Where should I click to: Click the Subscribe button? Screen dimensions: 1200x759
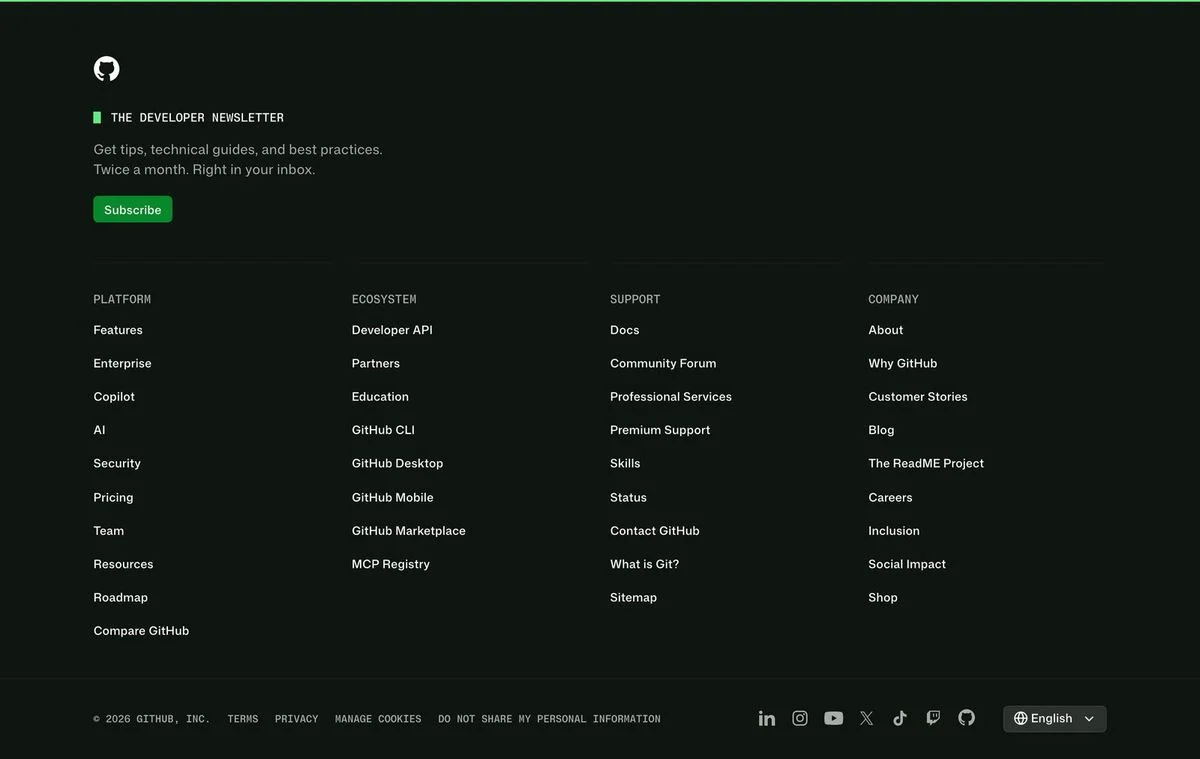click(133, 209)
